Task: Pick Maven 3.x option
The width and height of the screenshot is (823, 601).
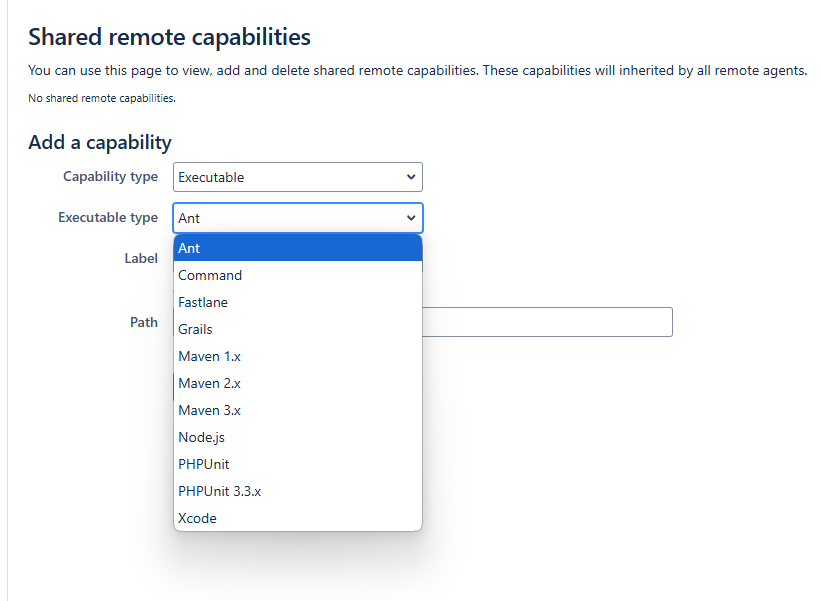Action: pos(298,410)
